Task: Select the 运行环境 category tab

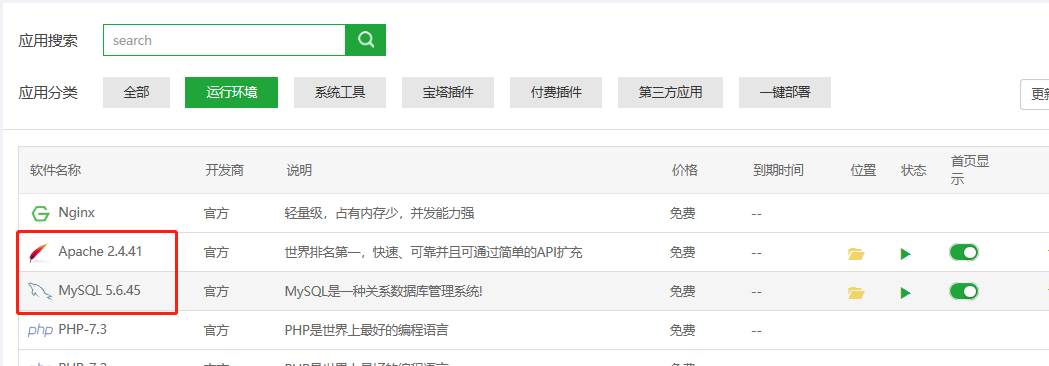Action: [x=231, y=92]
